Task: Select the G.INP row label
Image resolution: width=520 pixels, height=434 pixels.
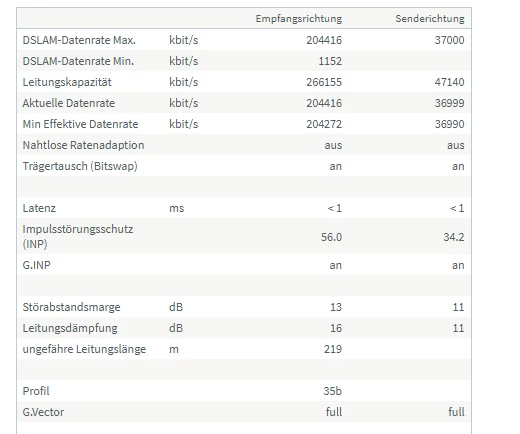Action: 37,265
